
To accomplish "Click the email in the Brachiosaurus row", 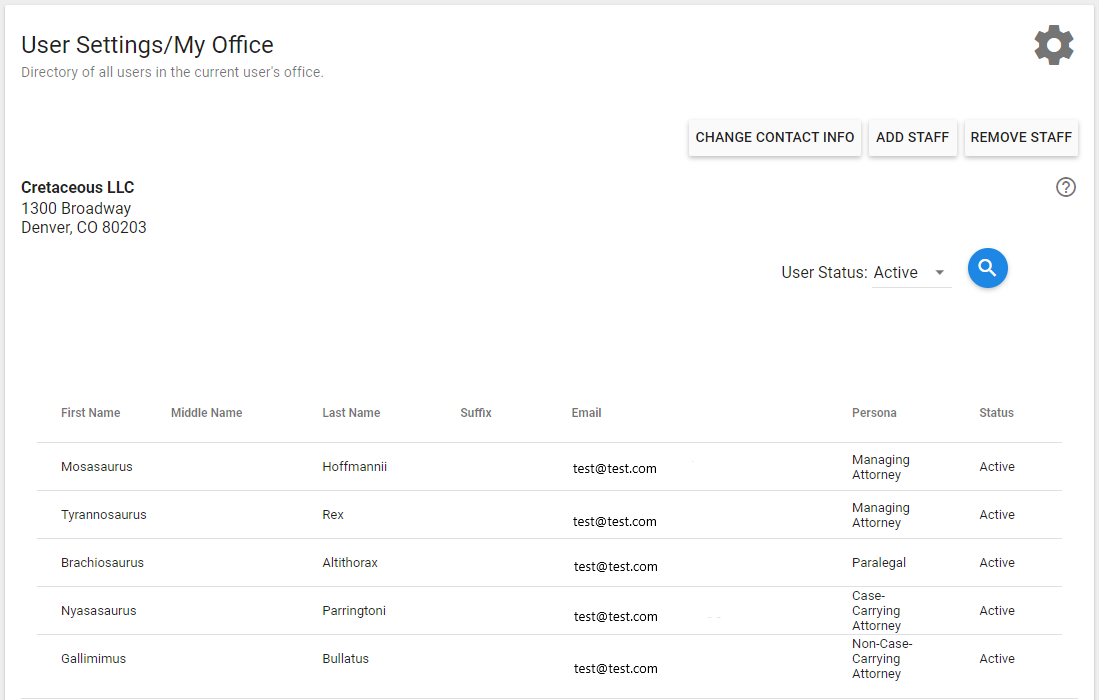I will point(615,567).
